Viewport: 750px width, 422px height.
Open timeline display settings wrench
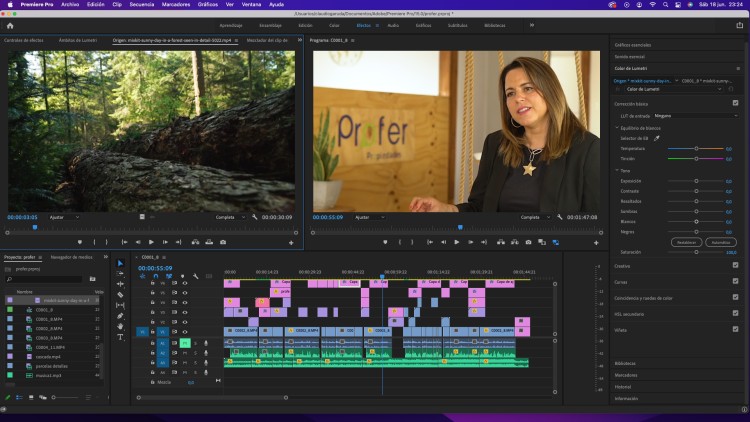coord(196,276)
